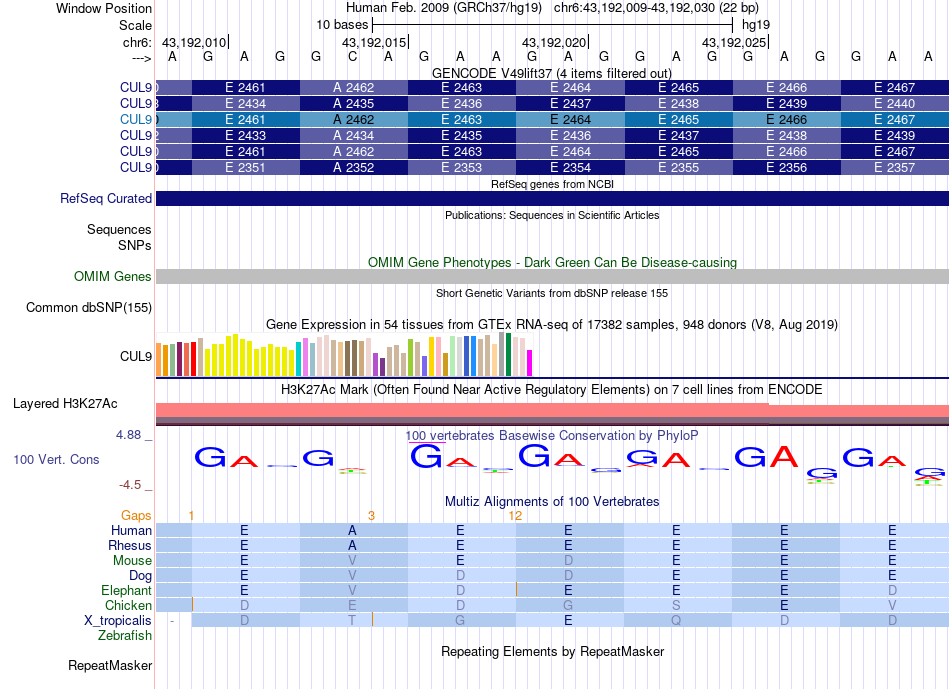Select the Layered H3K27Ac label

pyautogui.click(x=65, y=404)
